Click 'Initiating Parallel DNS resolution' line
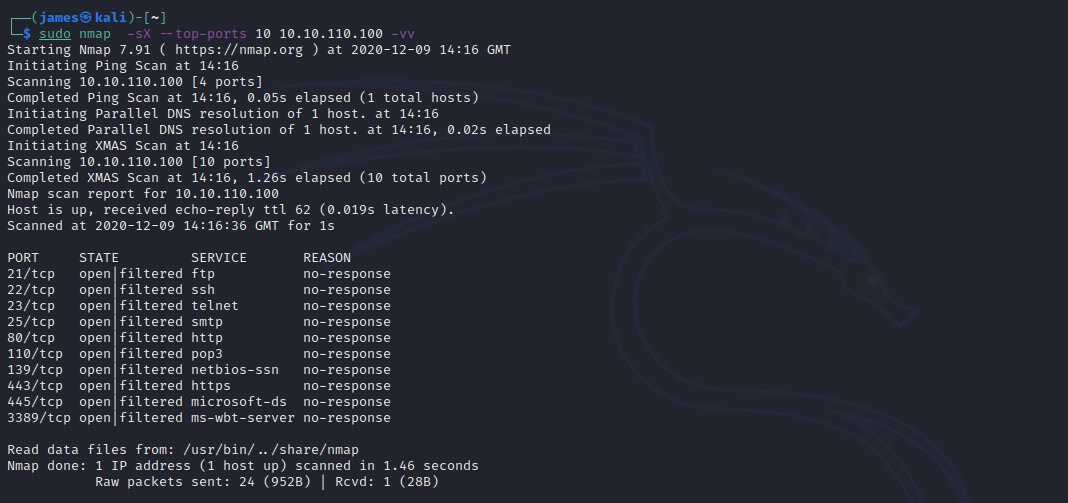Screen dimensions: 1068x503 pos(223,114)
